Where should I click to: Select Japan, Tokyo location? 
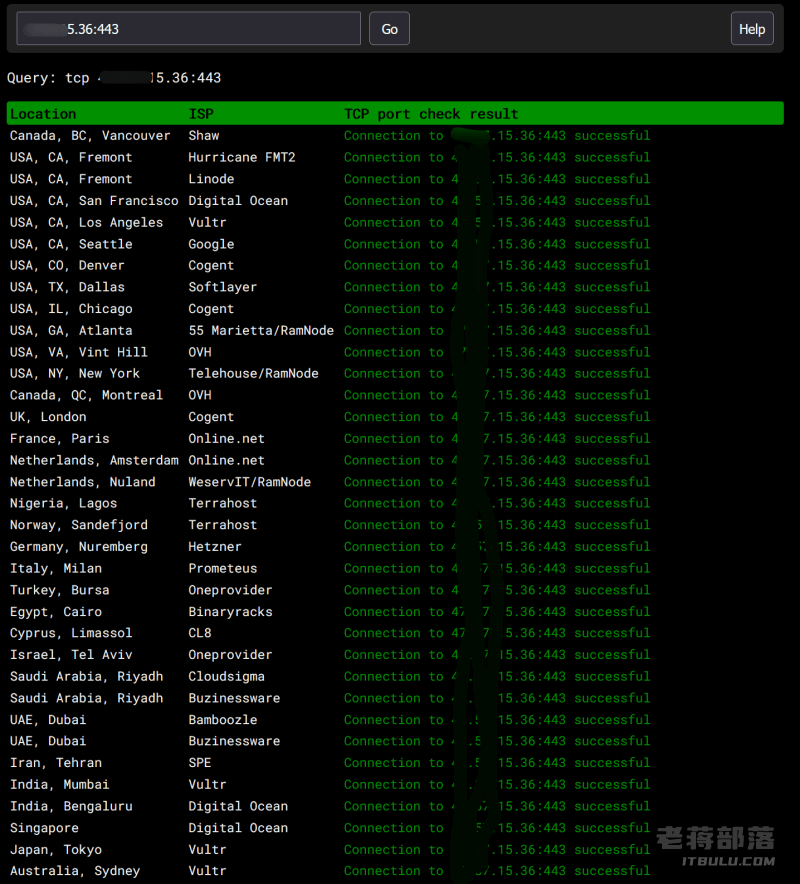coord(56,850)
